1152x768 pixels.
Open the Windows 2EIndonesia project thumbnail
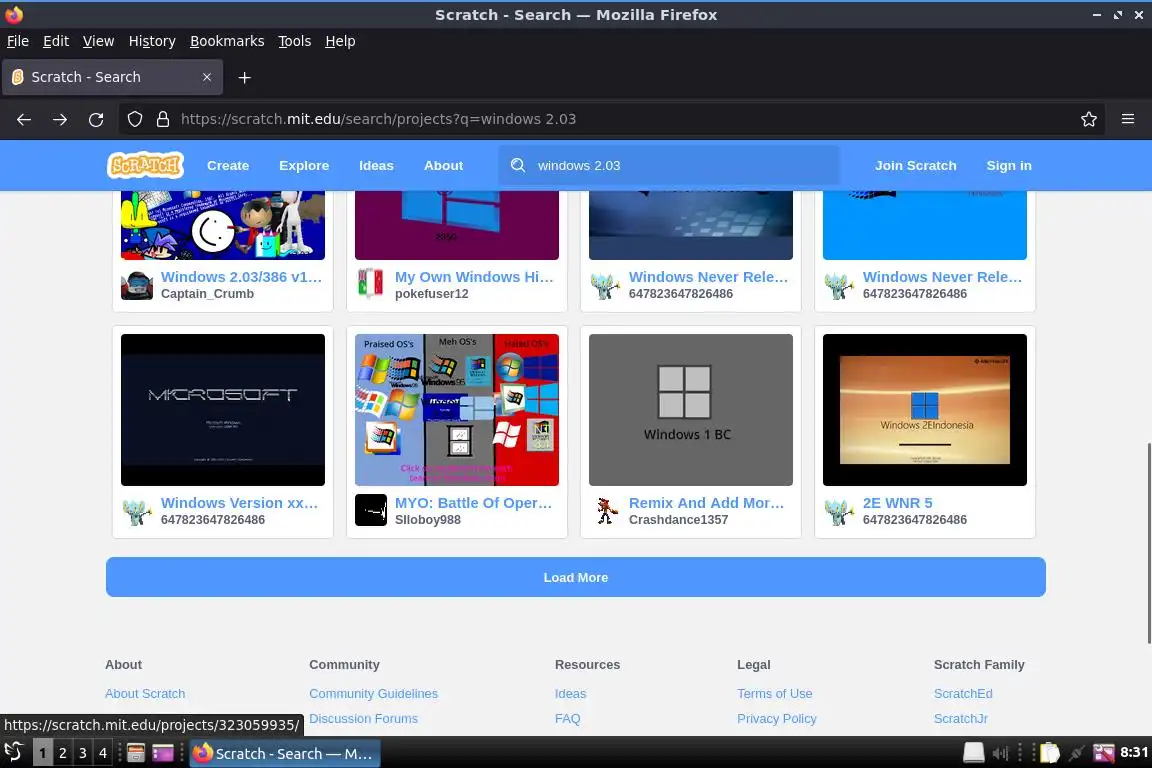point(924,409)
